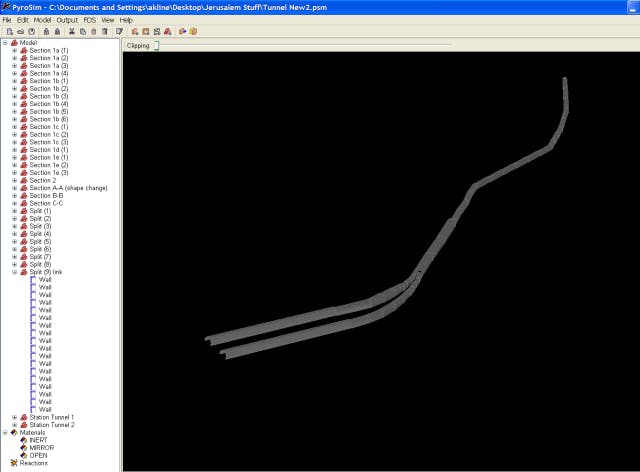This screenshot has height=472, width=640.
Task: Click the Section 2 group icon
Action: (24, 180)
